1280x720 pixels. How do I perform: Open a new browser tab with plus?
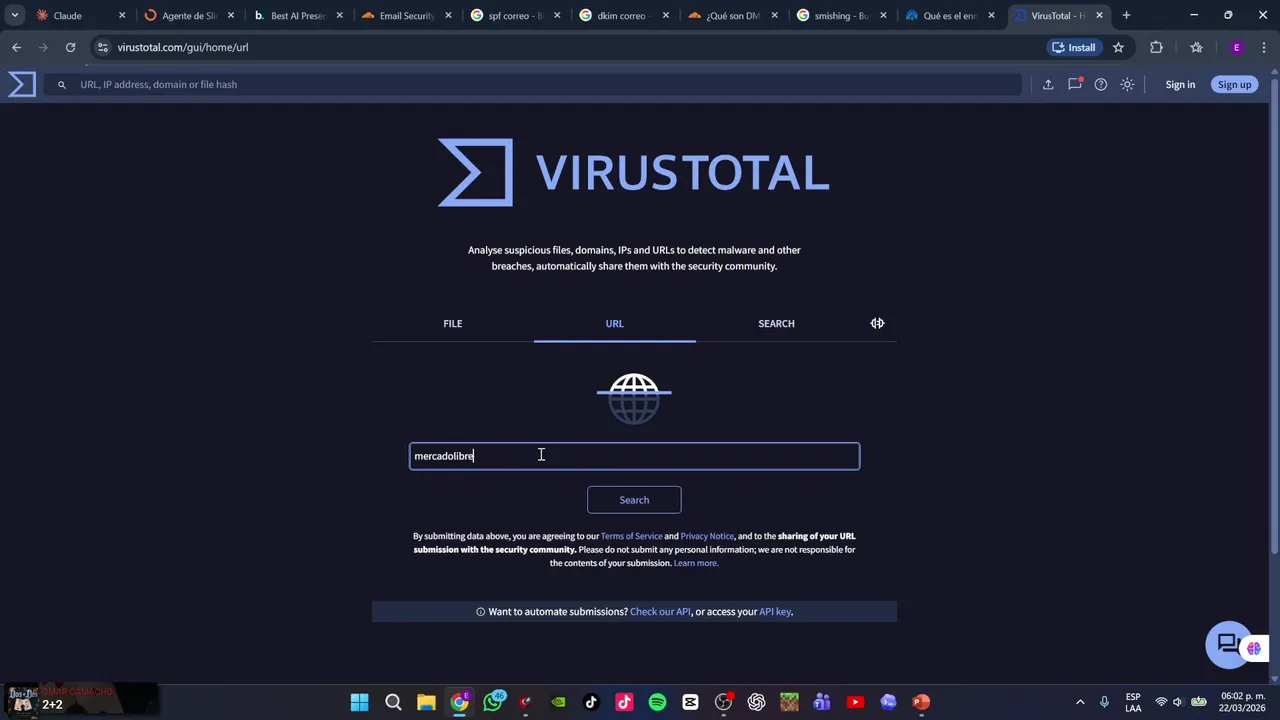point(1126,15)
